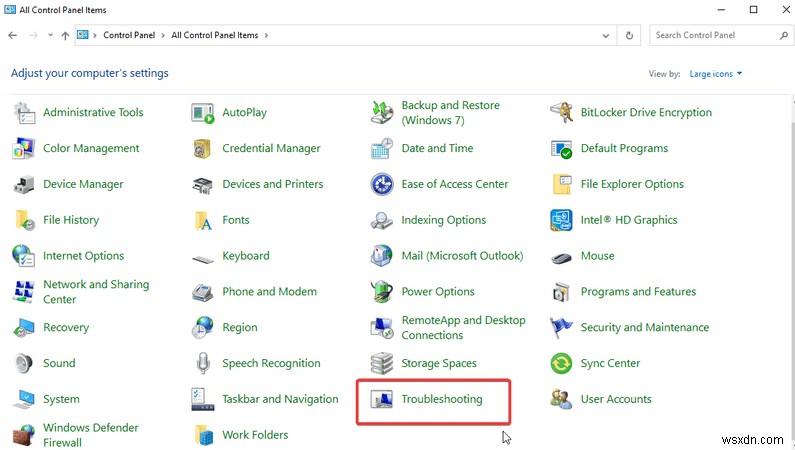The image size is (795, 450).
Task: Click Speech Recognition microphone icon
Action: [203, 363]
